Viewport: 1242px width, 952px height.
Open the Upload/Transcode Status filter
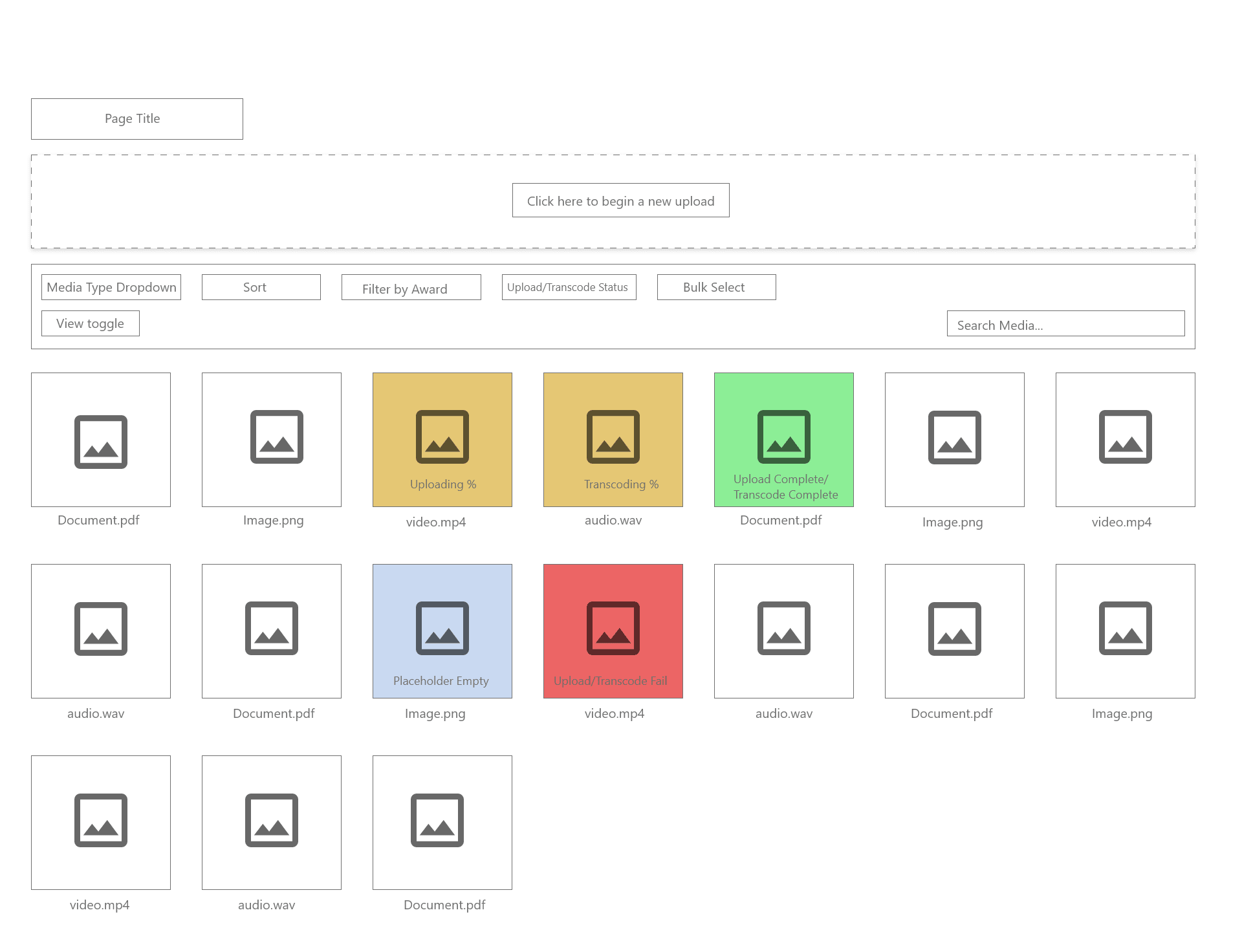569,287
